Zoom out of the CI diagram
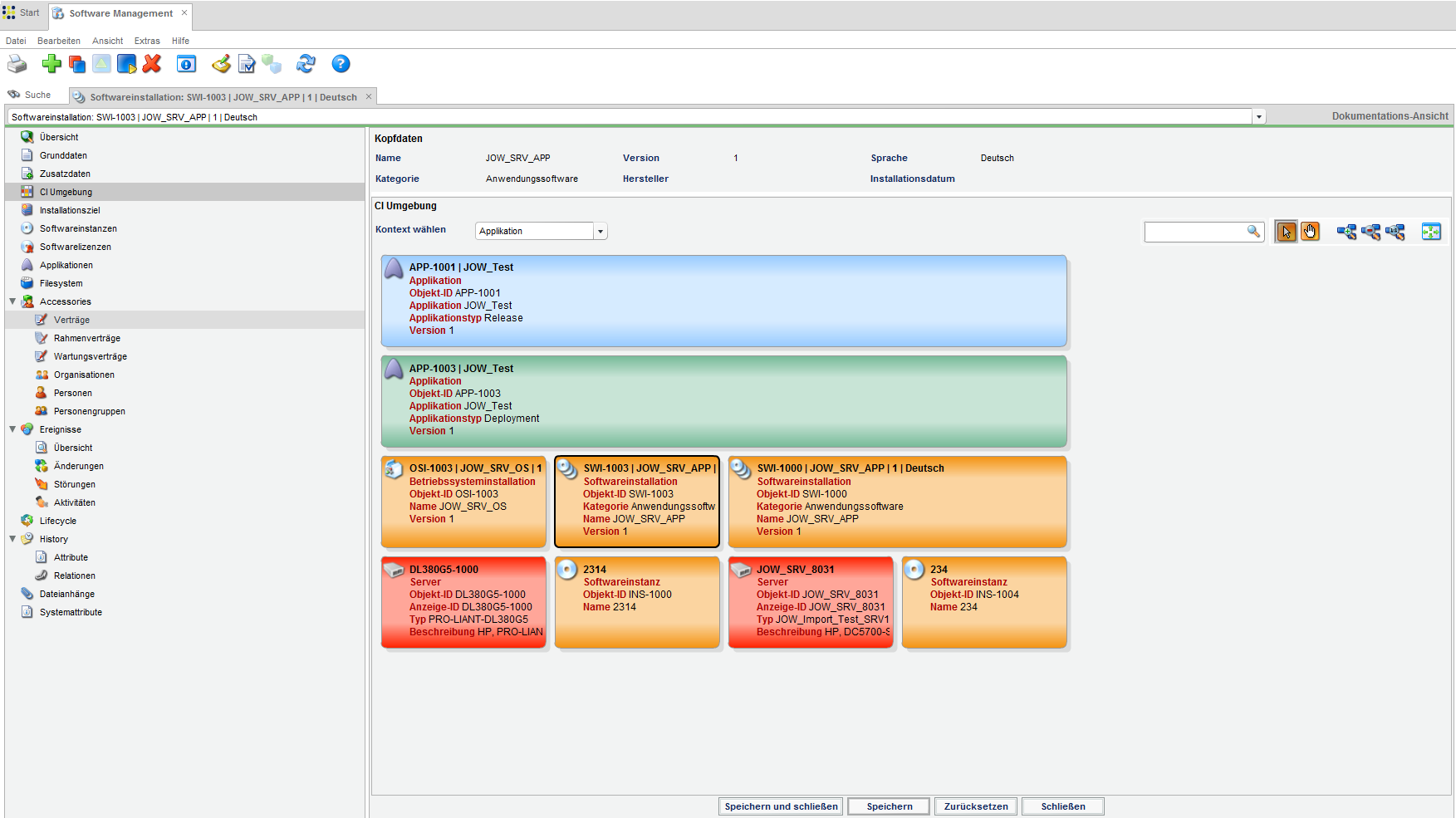 click(x=1370, y=232)
